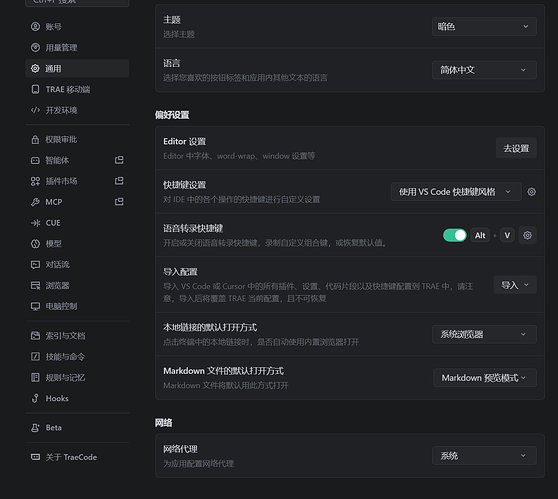
Task: Click the popout icon next to MCP
Action: 119,202
